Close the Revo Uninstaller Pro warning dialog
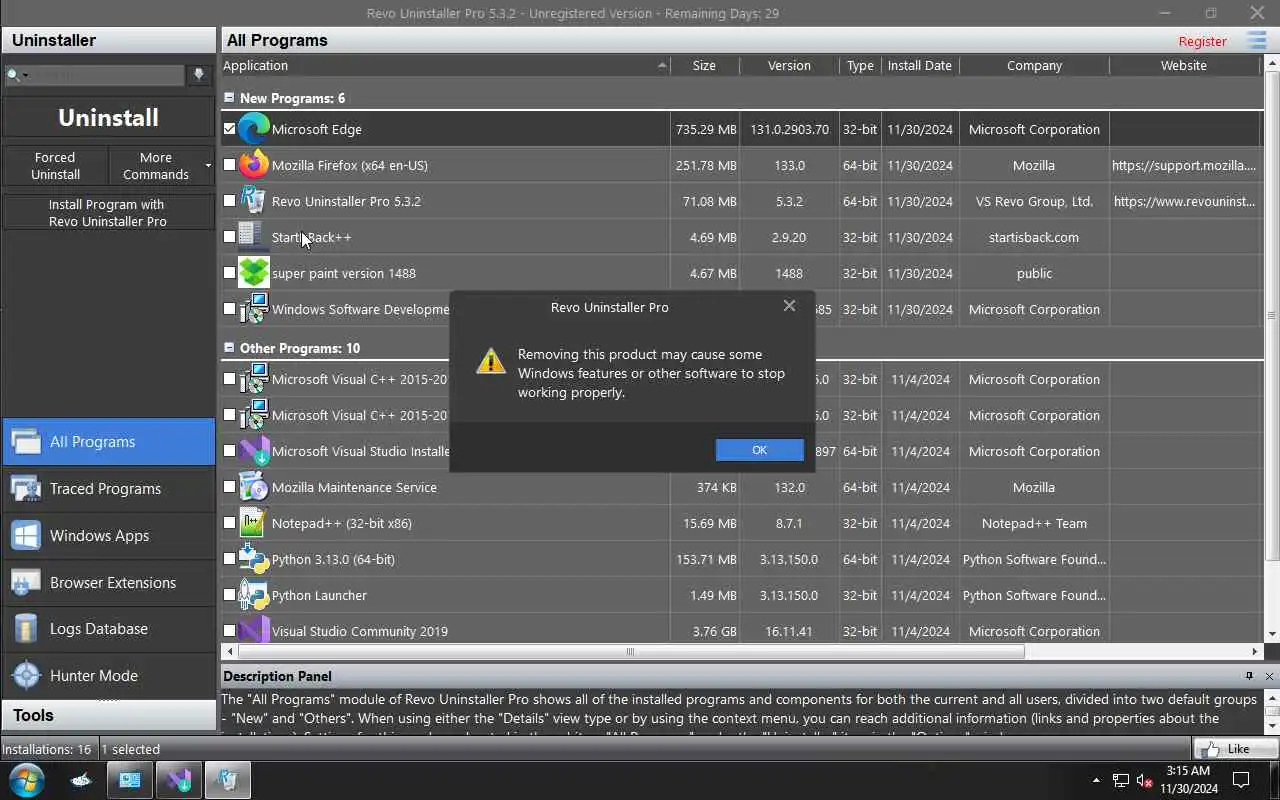The height and width of the screenshot is (800, 1280). (789, 306)
